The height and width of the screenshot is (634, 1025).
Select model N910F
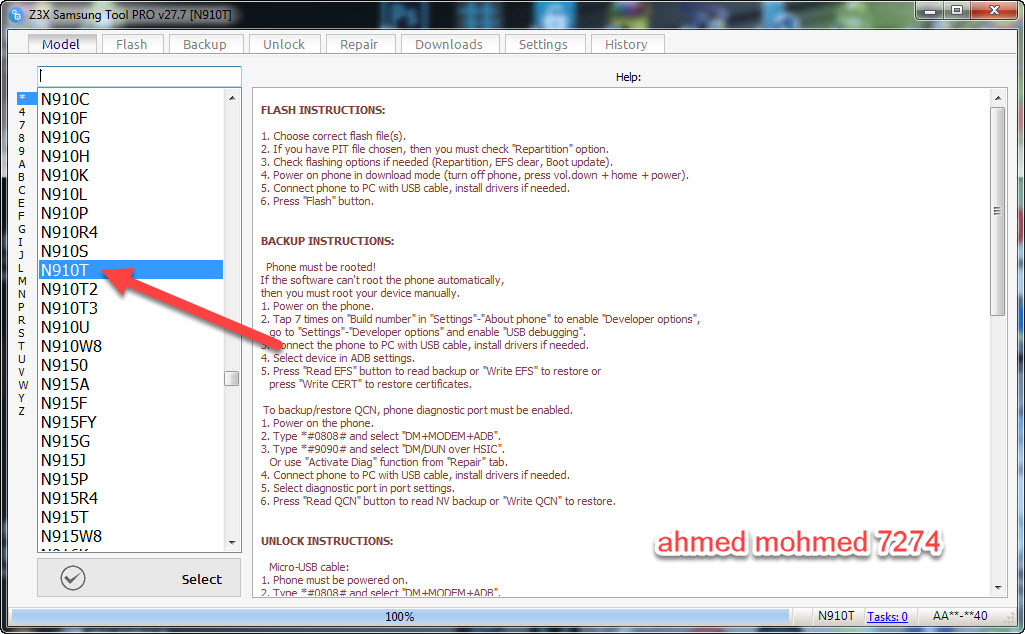[131, 118]
